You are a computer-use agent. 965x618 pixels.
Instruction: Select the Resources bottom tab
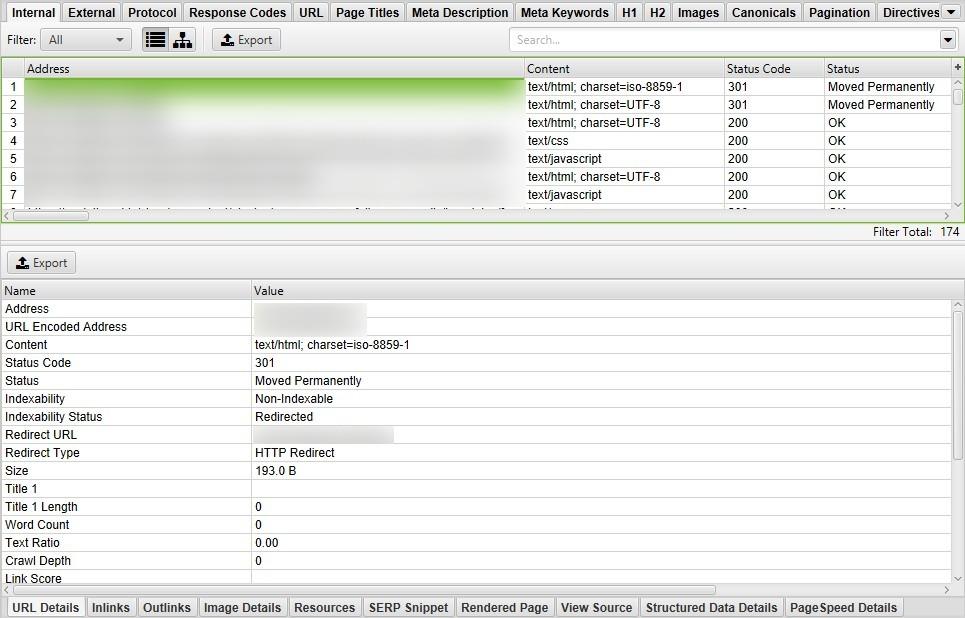click(x=324, y=608)
